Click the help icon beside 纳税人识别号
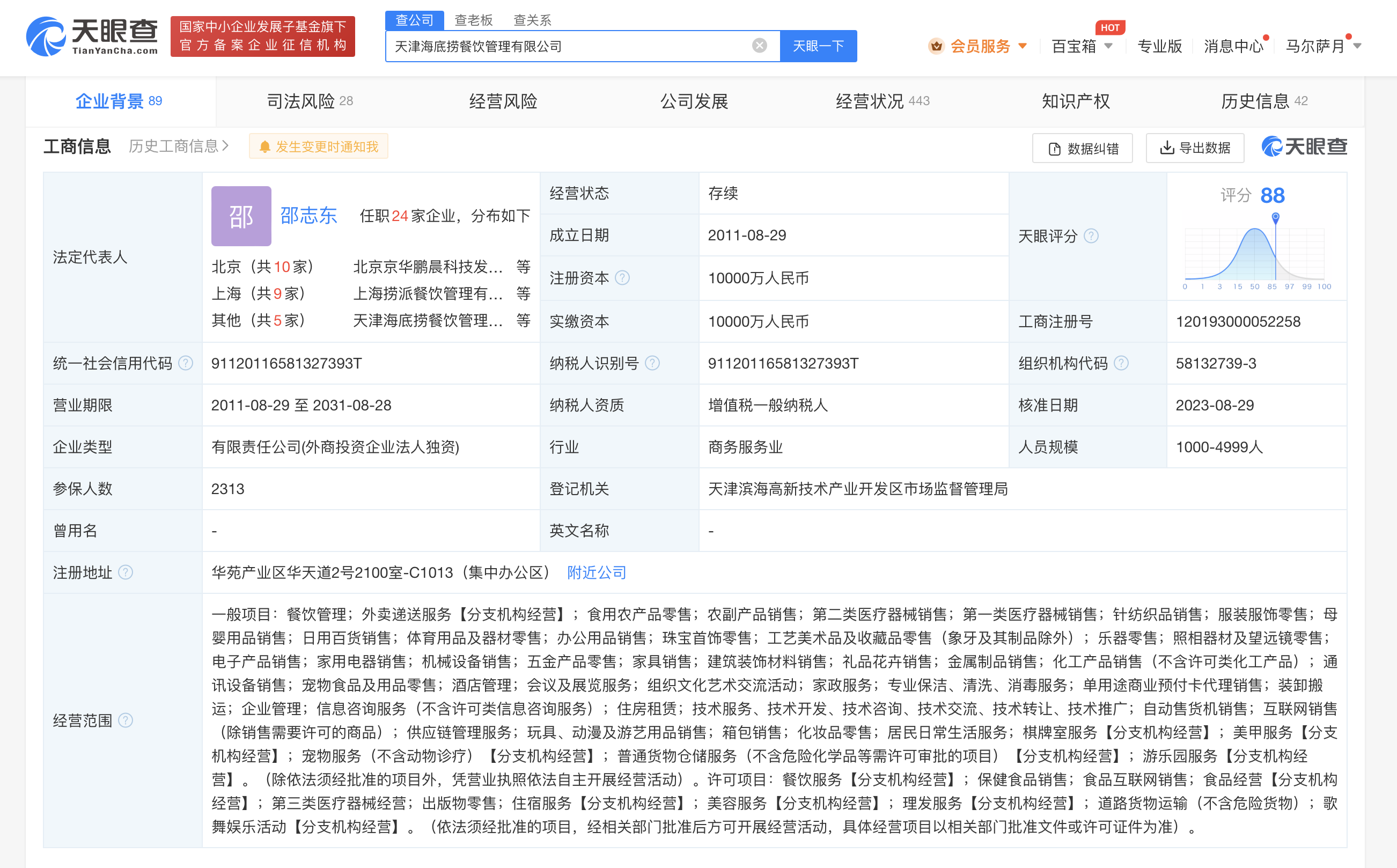Image resolution: width=1397 pixels, height=868 pixels. (652, 363)
